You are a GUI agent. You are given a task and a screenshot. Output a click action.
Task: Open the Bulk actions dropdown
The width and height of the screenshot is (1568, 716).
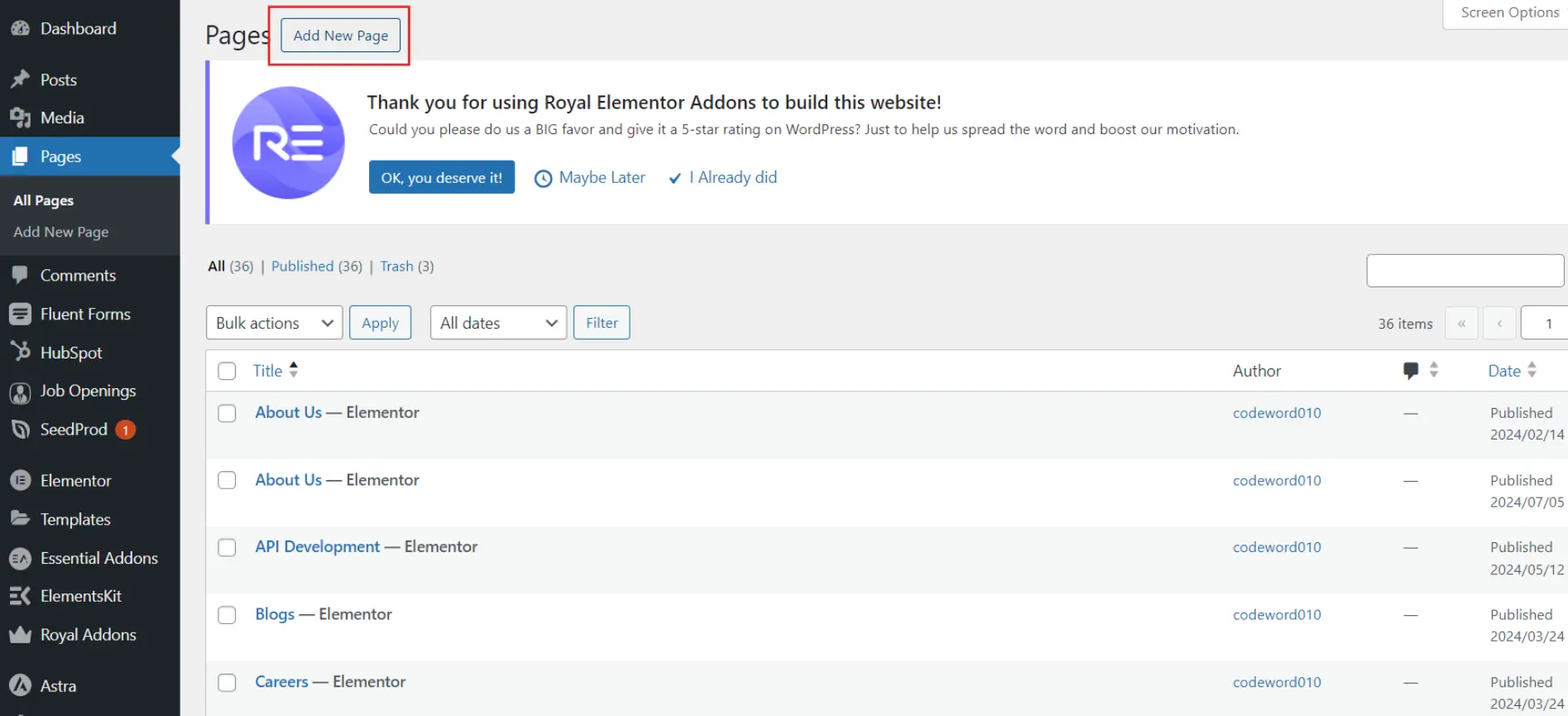point(274,323)
